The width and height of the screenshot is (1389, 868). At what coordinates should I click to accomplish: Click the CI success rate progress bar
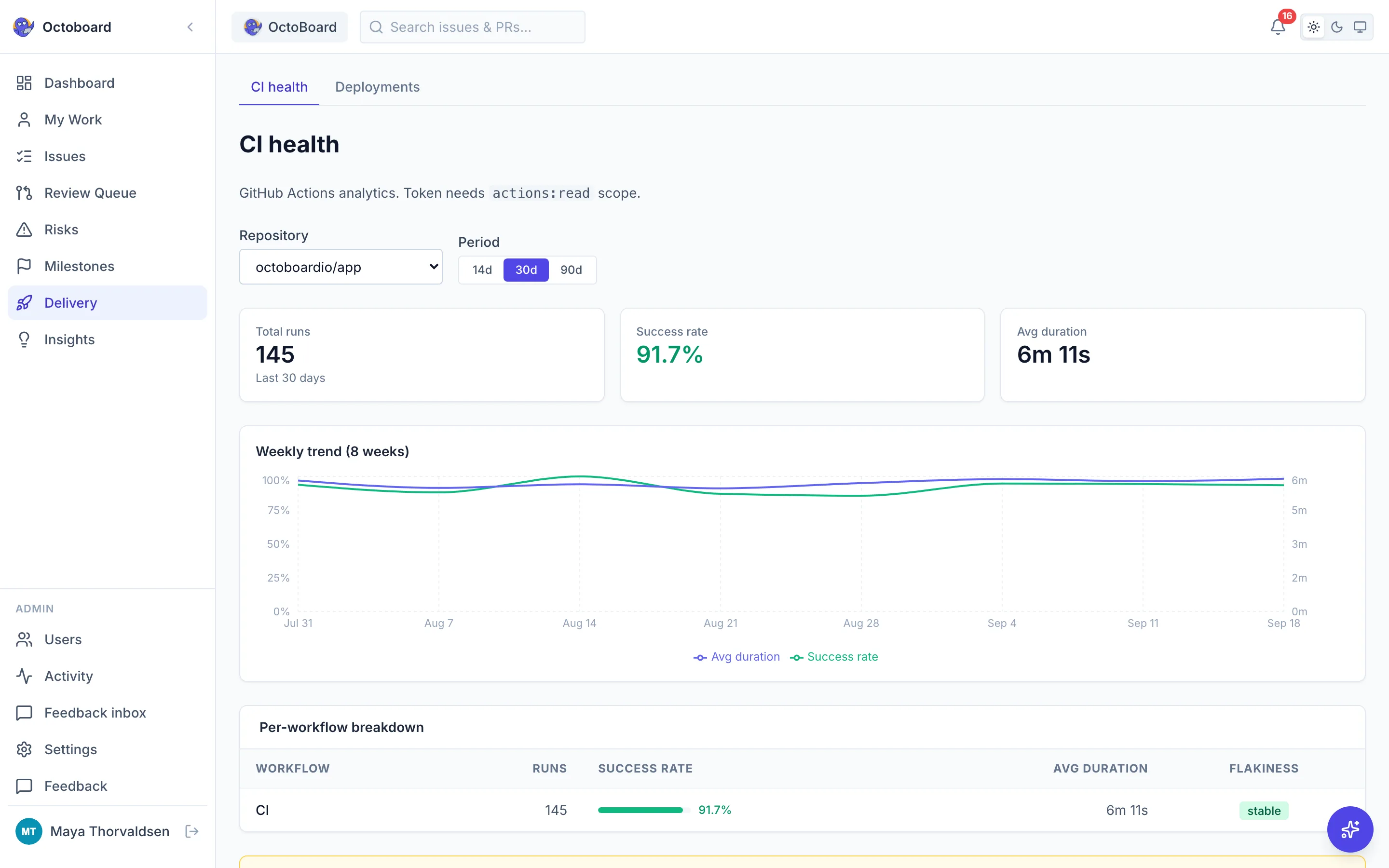click(x=644, y=810)
